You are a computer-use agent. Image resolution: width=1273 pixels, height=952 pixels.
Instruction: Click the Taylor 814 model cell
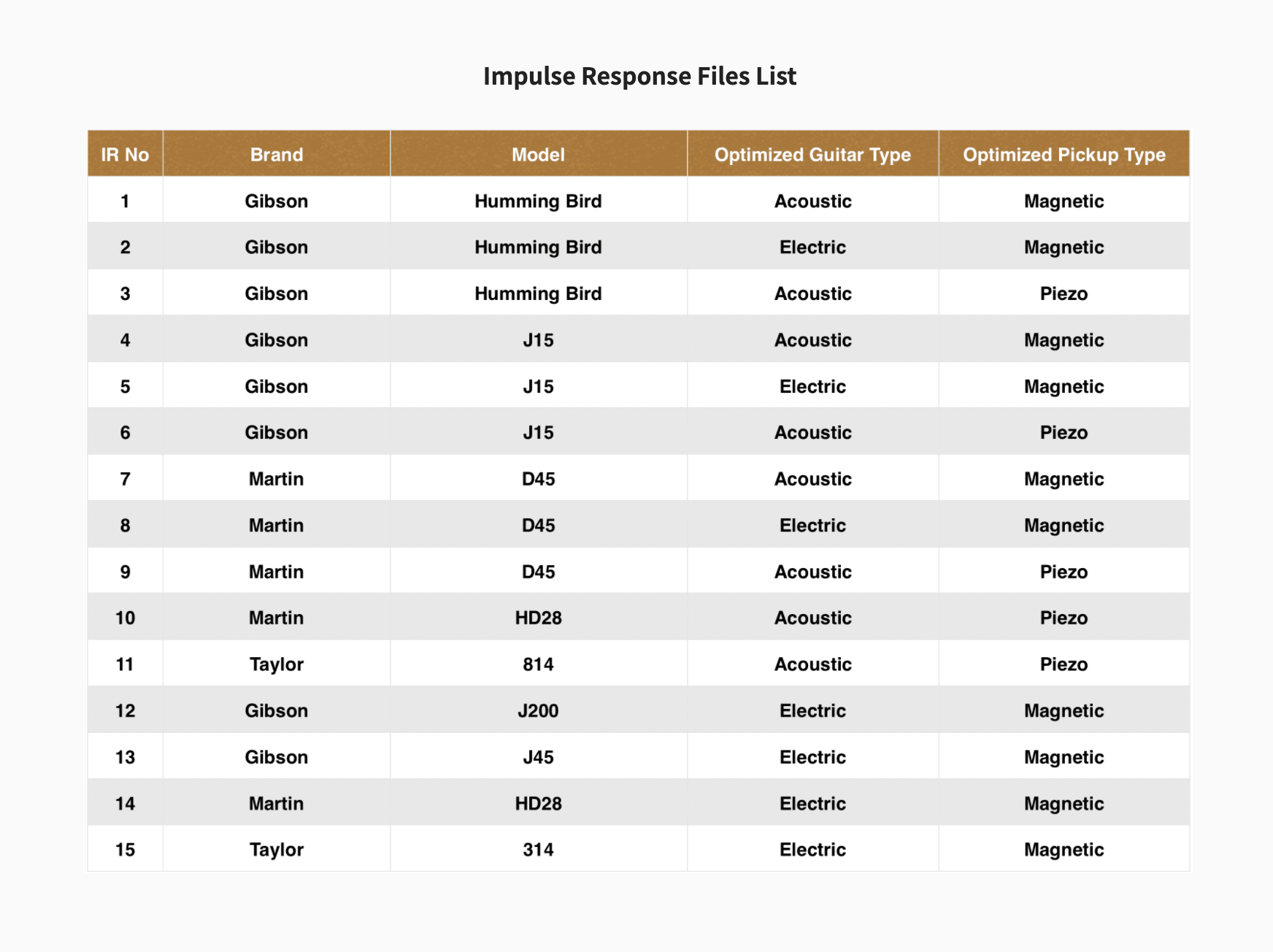point(538,664)
